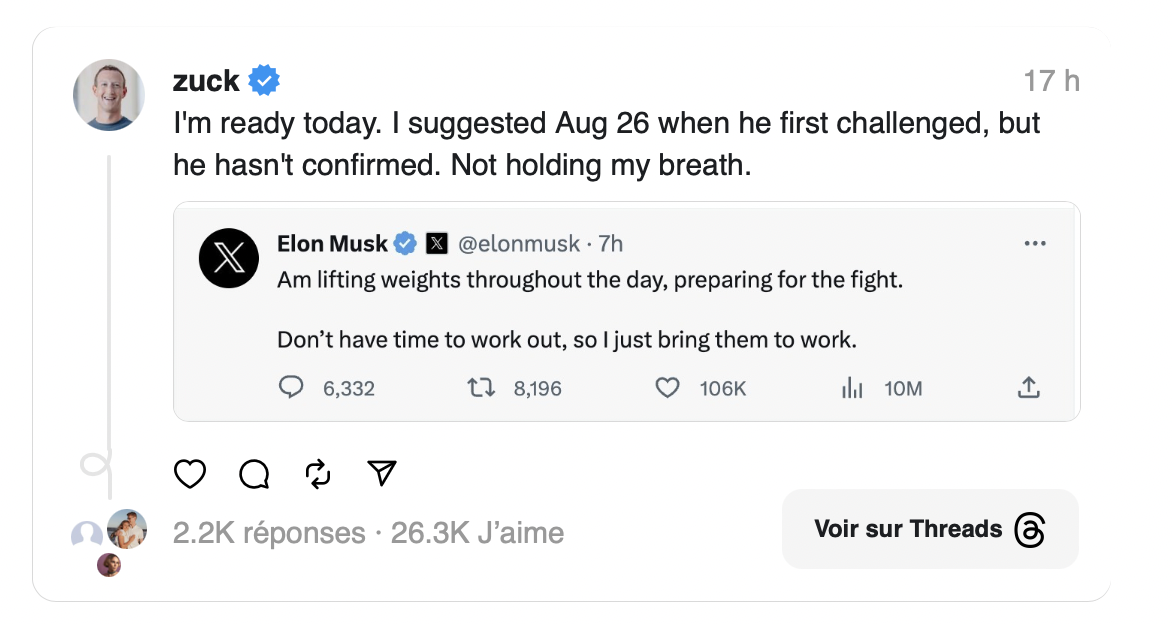
Task: Click the quoted tweet reply count icon
Action: tap(290, 388)
